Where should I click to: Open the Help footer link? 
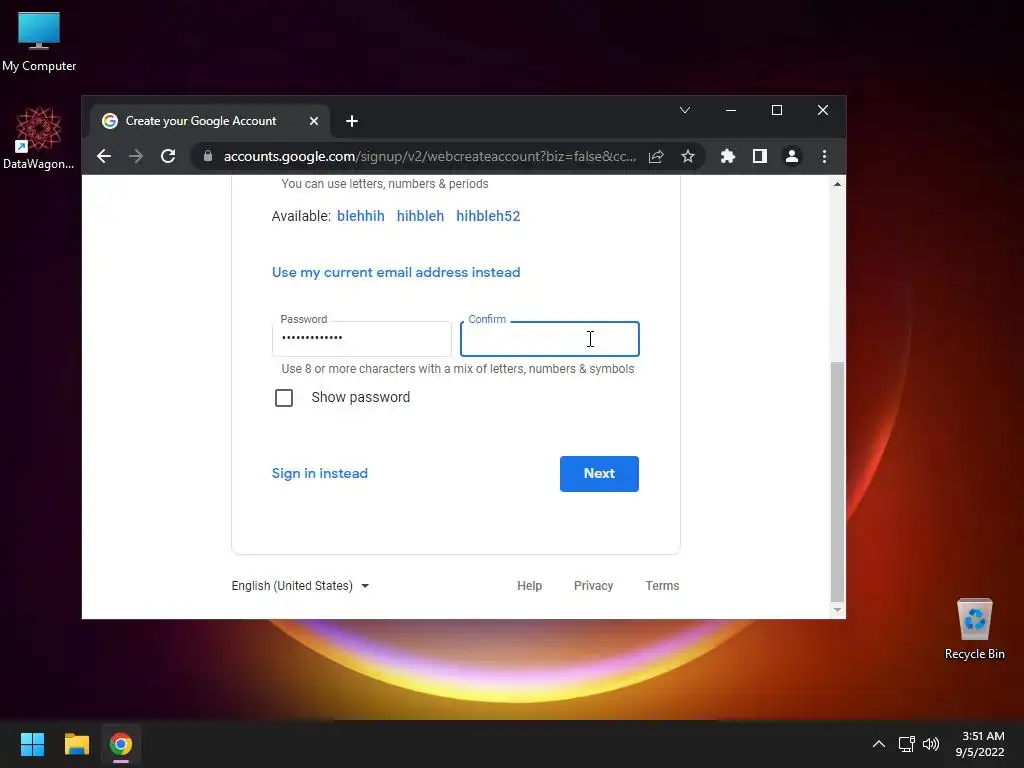(x=529, y=586)
